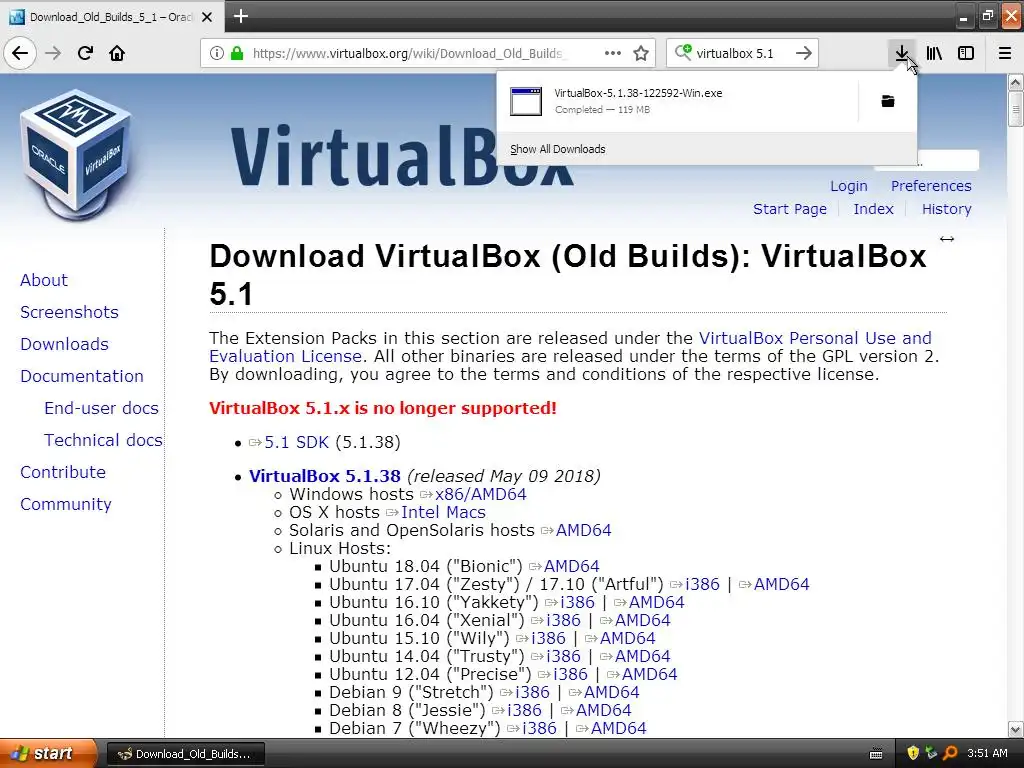Open site information icon in address bar
The height and width of the screenshot is (768, 1024).
click(x=217, y=53)
